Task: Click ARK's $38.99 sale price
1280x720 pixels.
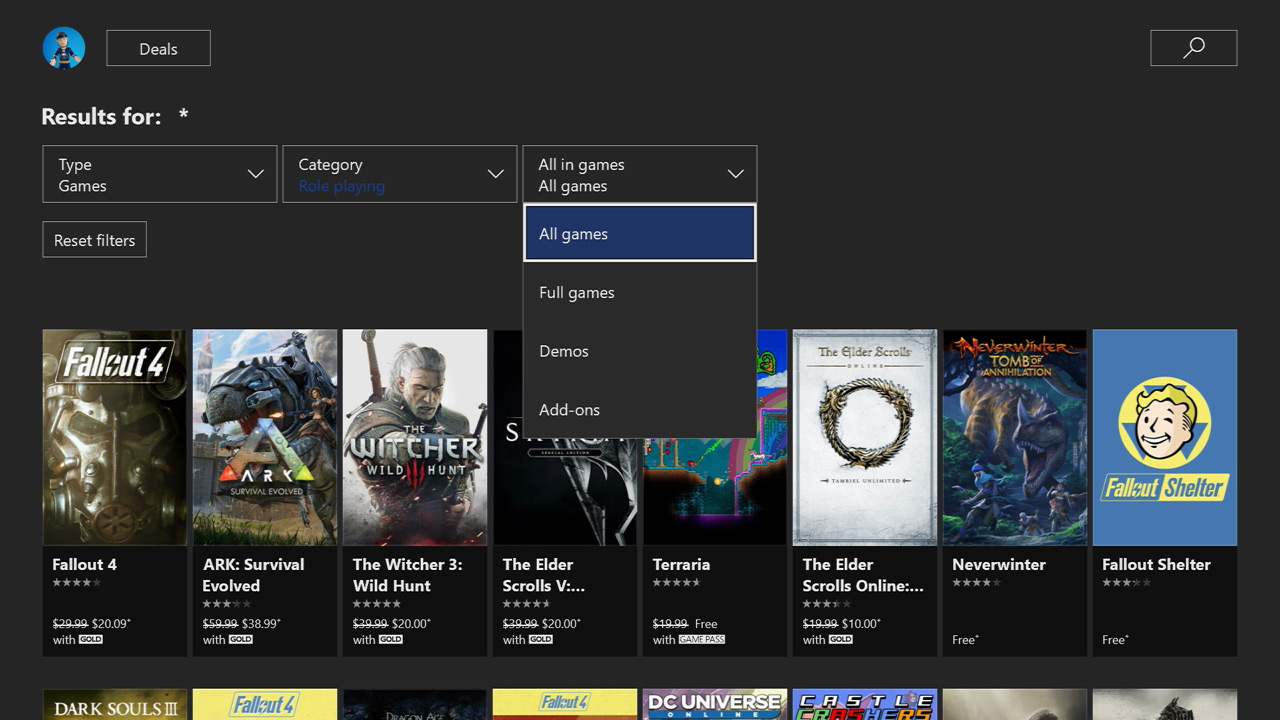Action: (x=261, y=623)
